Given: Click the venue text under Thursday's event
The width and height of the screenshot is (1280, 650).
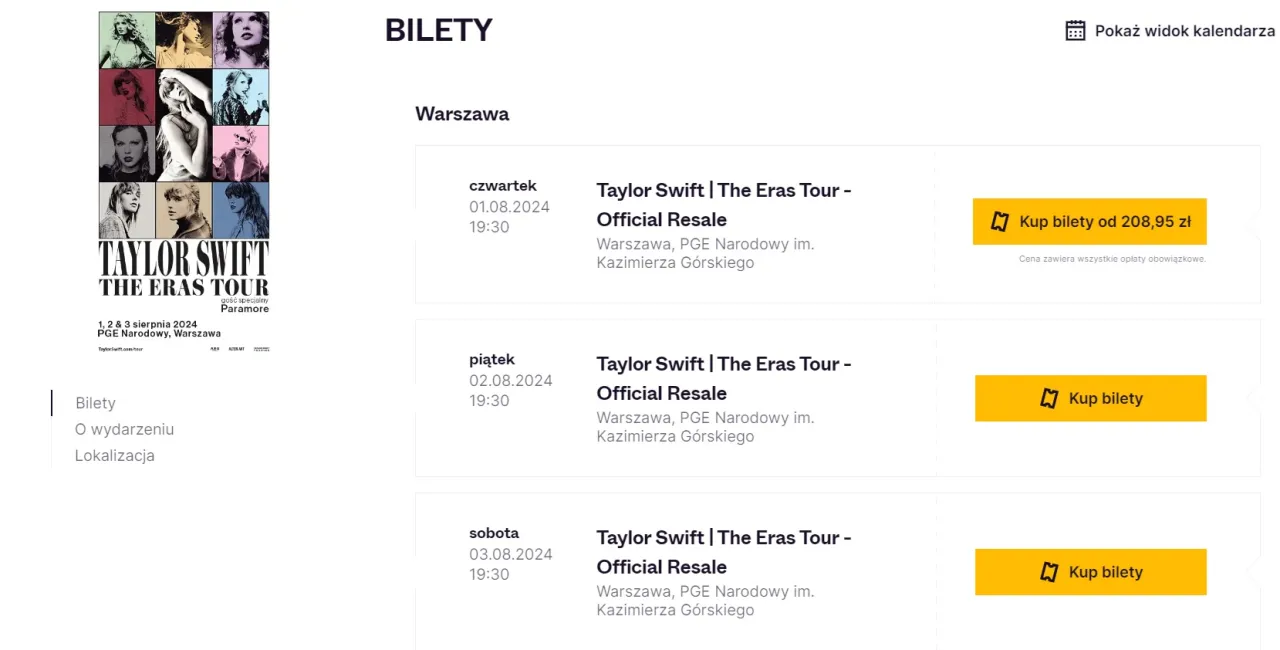Looking at the screenshot, I should 705,253.
